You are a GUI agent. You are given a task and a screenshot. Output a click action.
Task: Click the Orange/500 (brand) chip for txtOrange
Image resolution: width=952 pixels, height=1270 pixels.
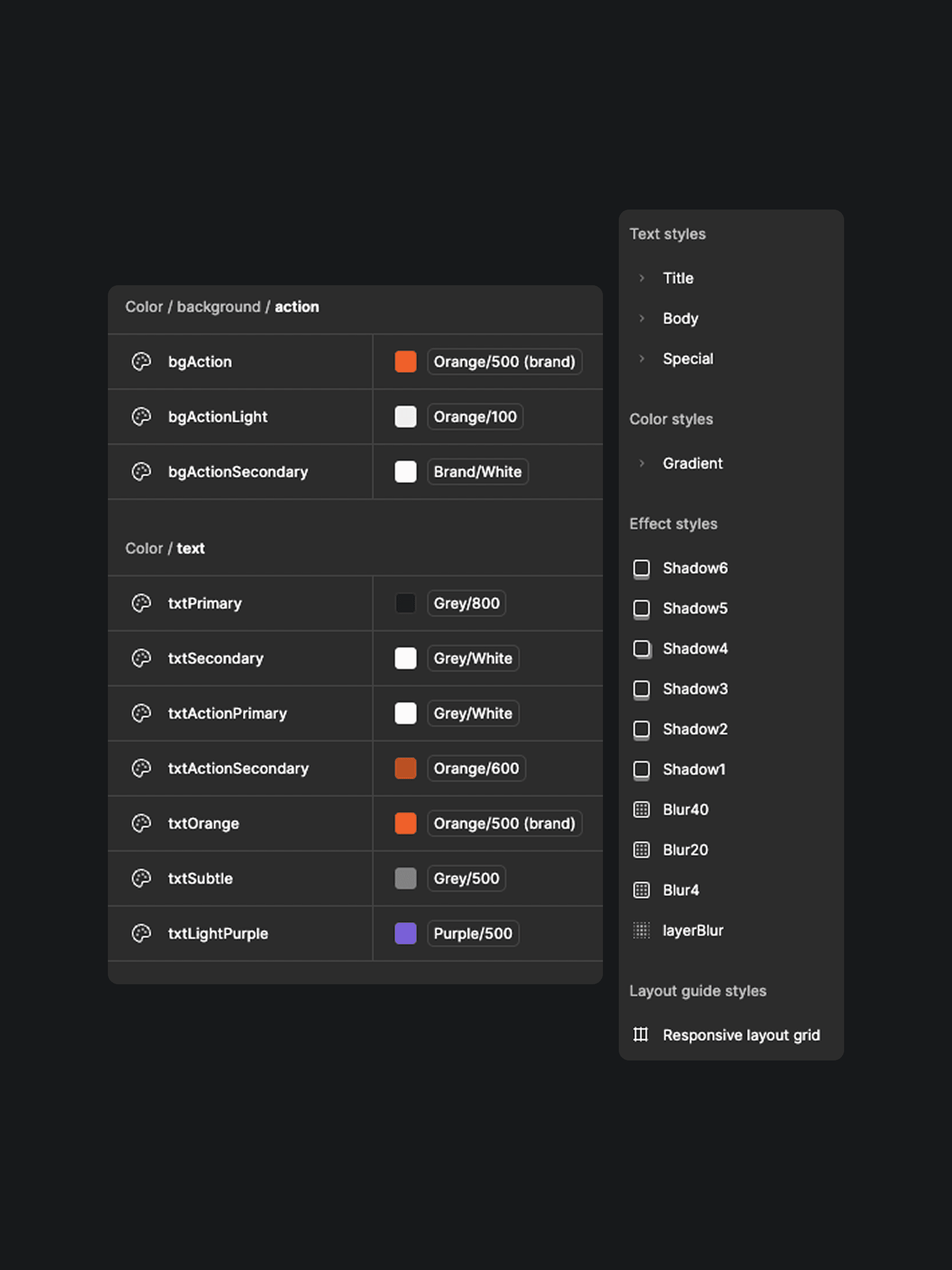505,823
